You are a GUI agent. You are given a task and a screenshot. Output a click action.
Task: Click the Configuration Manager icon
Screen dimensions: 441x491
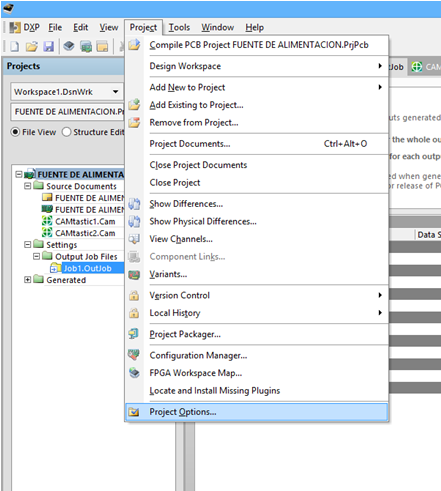pos(134,355)
